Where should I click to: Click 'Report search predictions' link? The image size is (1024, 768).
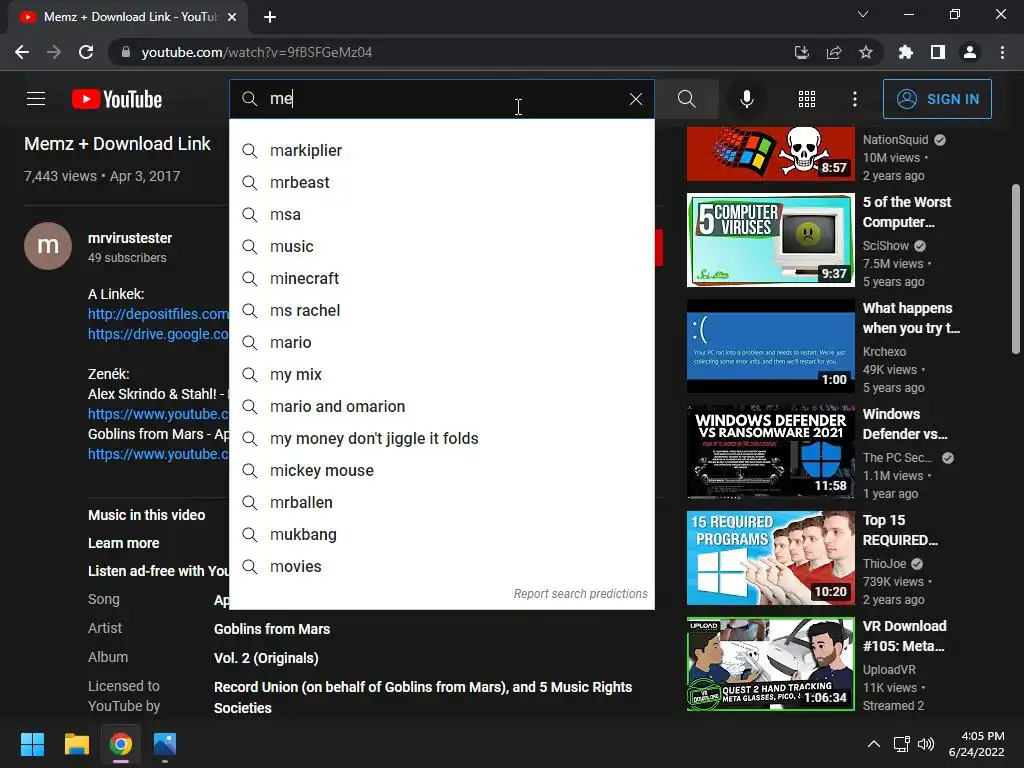coord(580,594)
